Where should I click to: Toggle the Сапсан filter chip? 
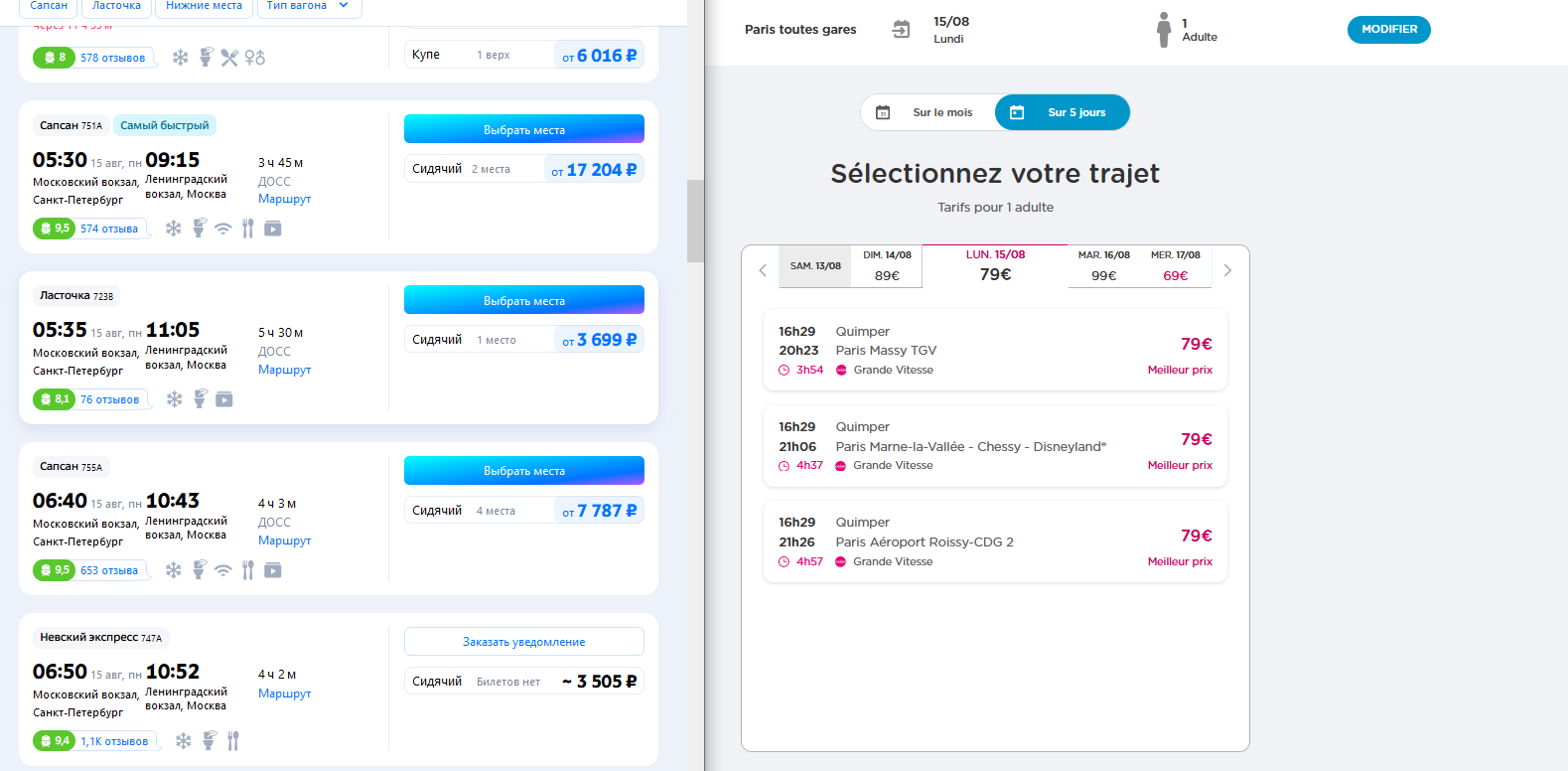pos(49,6)
